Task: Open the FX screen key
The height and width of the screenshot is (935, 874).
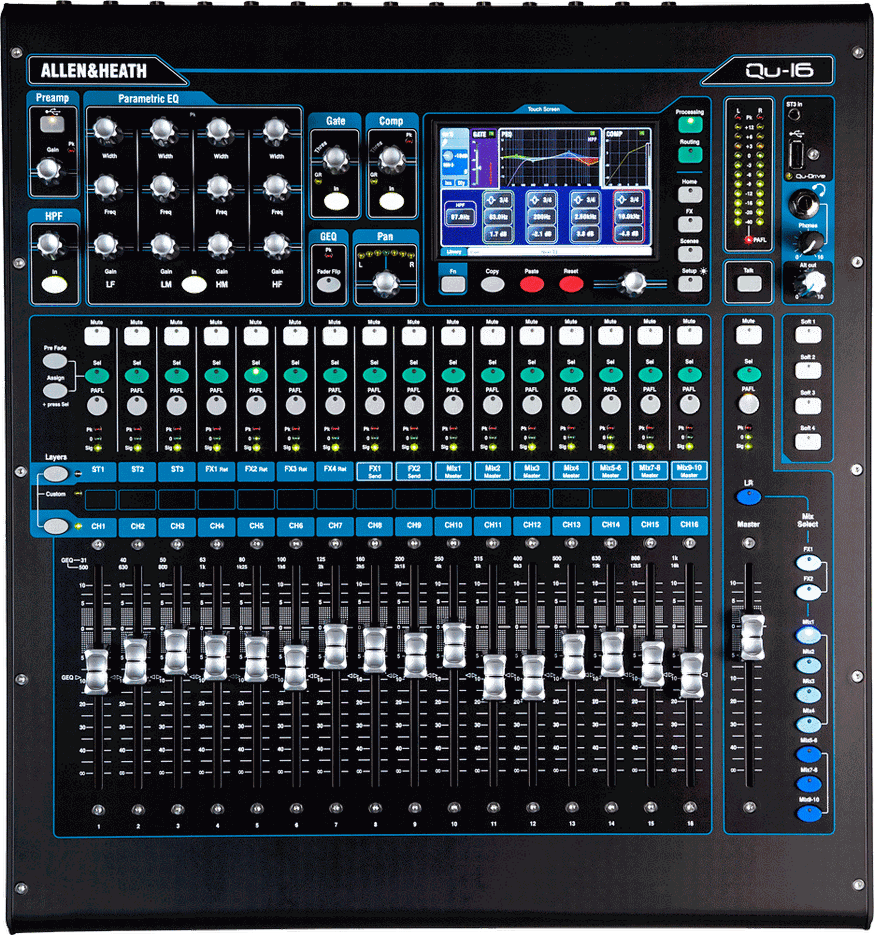Action: [690, 224]
